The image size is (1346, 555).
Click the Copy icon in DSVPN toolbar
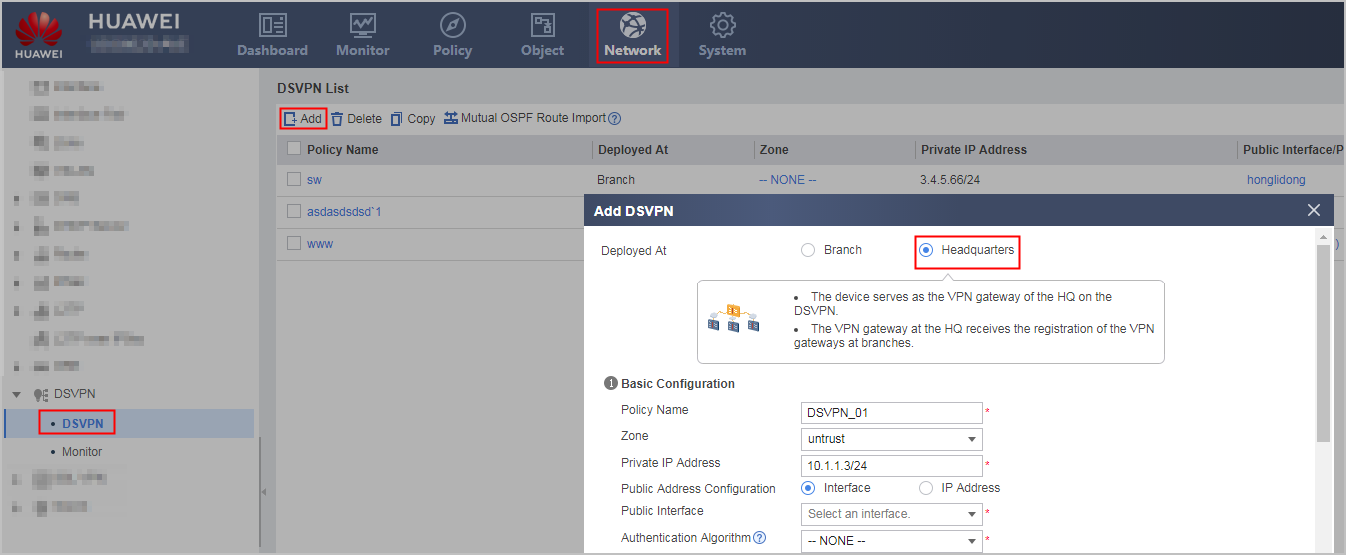click(397, 118)
